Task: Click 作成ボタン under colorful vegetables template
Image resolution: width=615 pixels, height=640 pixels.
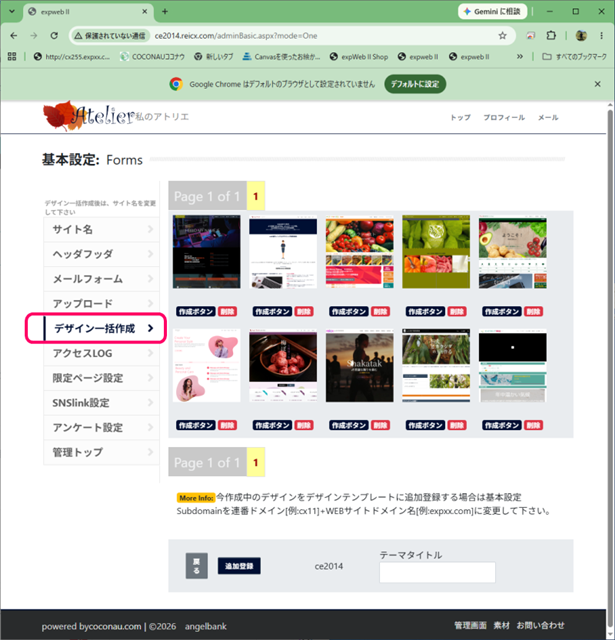Action: pyautogui.click(x=349, y=312)
